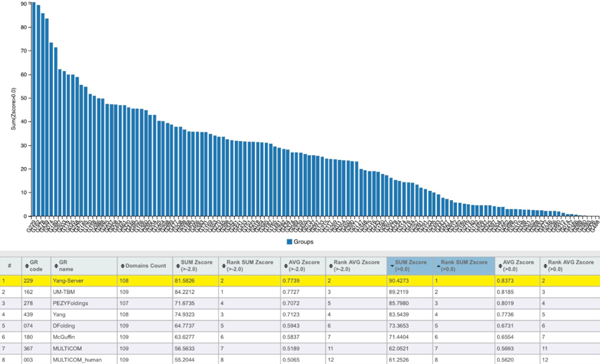Click the GR name column header text
This screenshot has height=364, width=600.
(66, 266)
